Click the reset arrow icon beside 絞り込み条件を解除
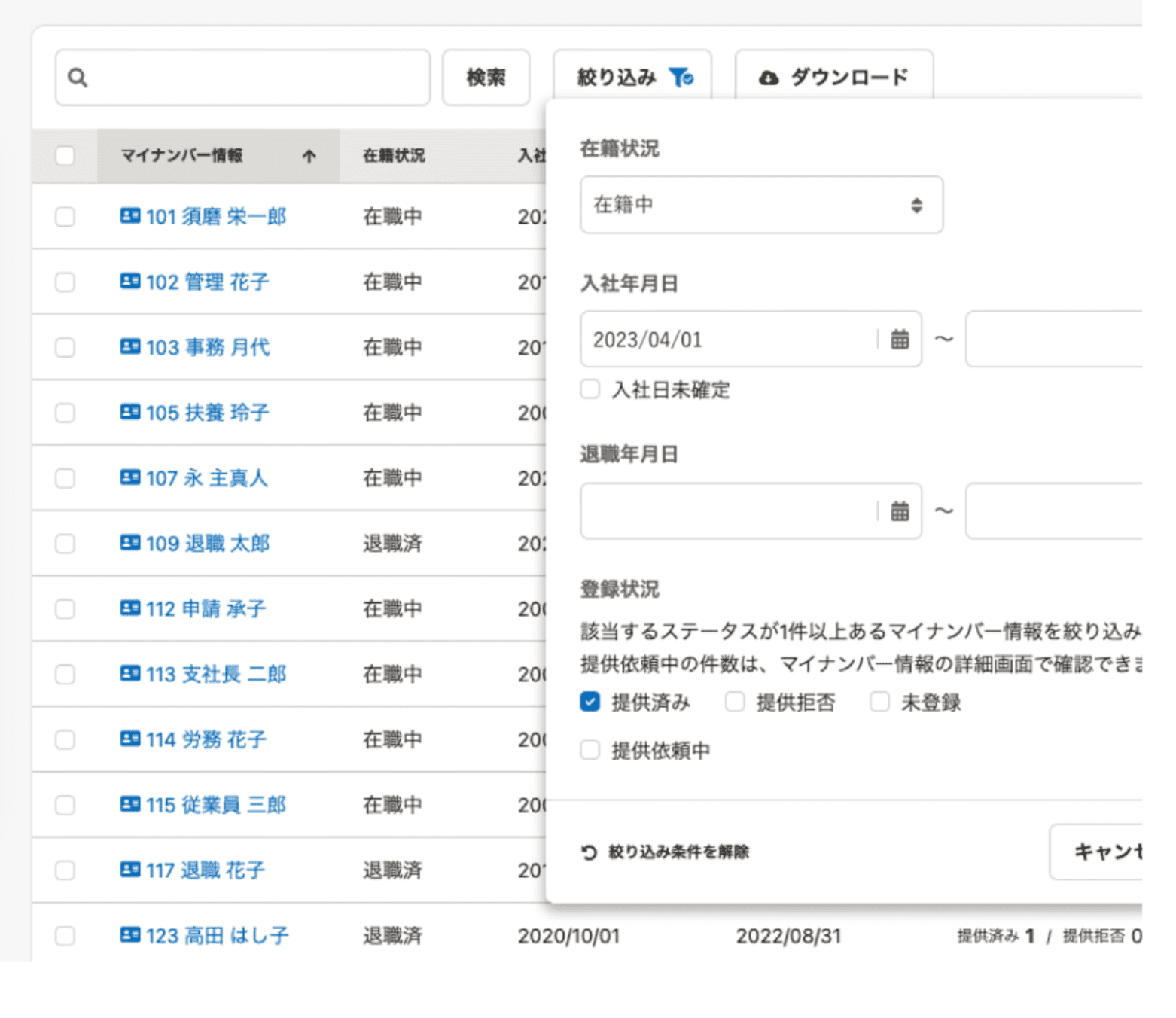 click(x=590, y=852)
